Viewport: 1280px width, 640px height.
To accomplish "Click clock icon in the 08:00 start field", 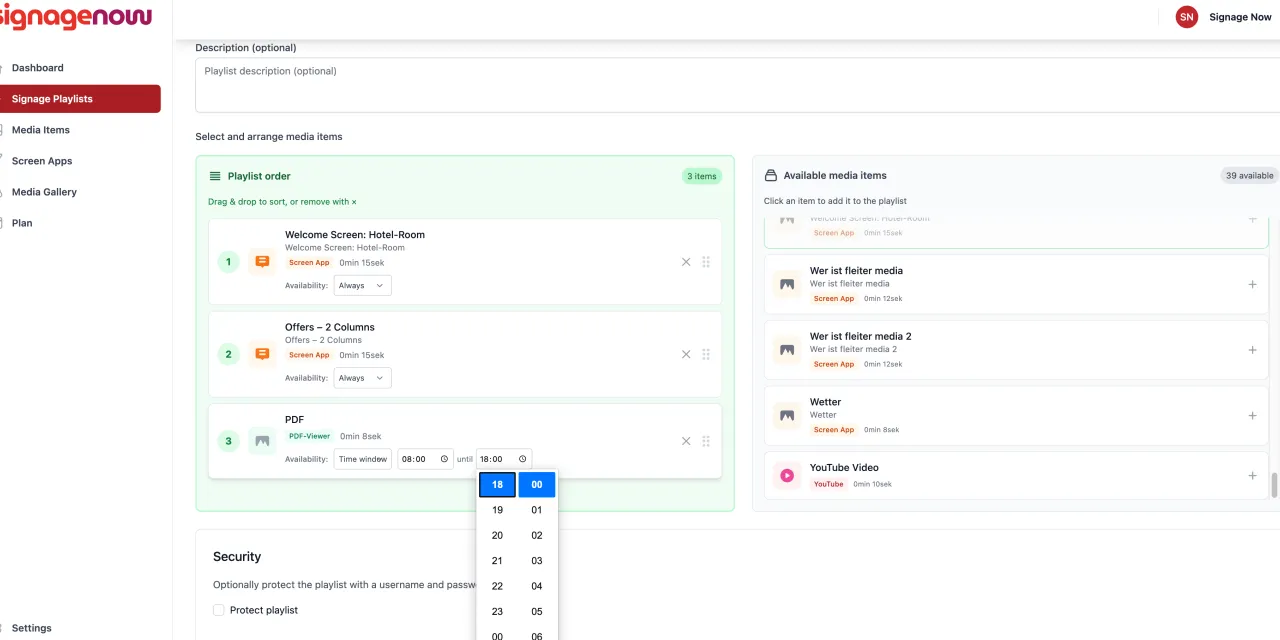I will 444,459.
